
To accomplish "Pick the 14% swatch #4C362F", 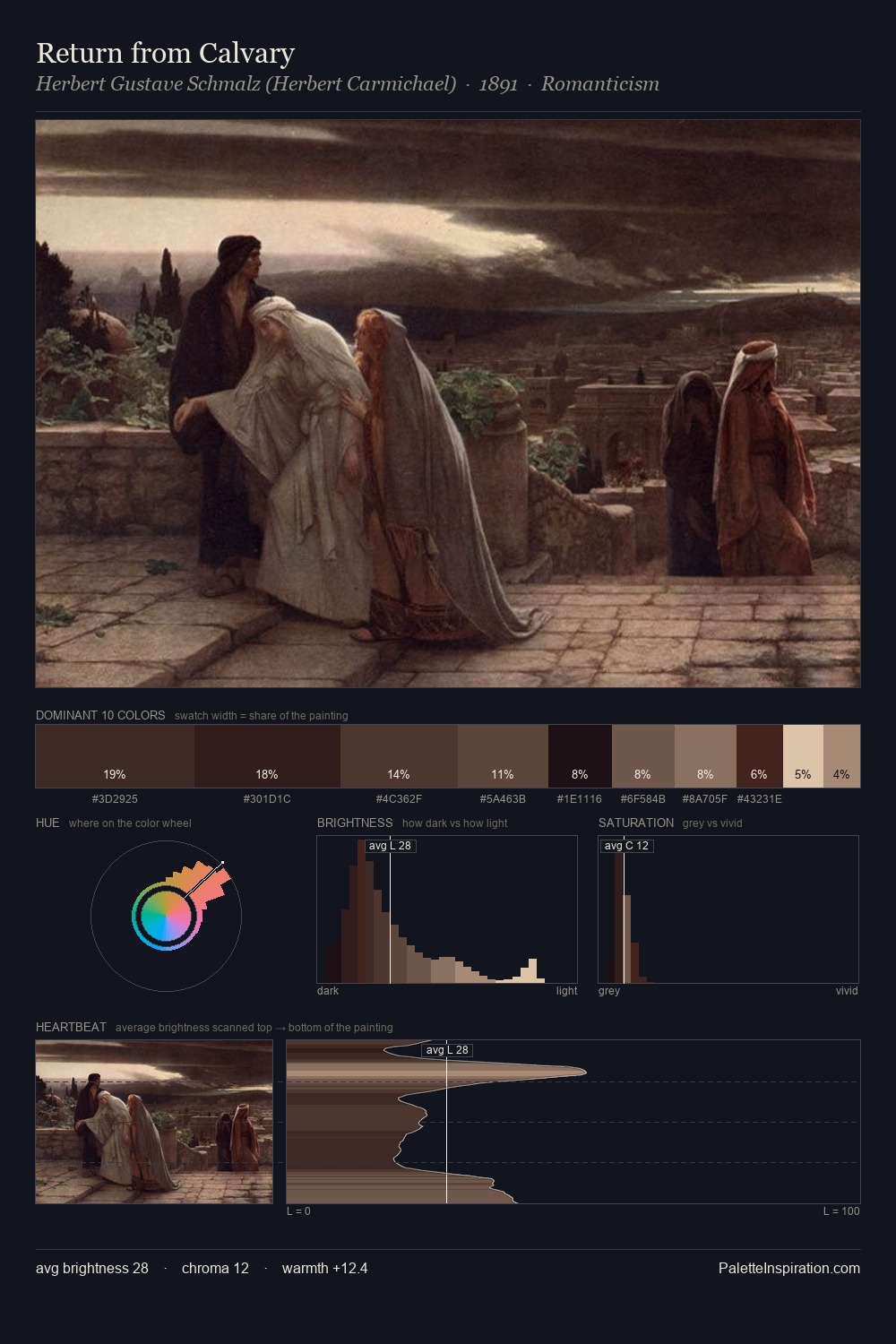I will [x=399, y=756].
